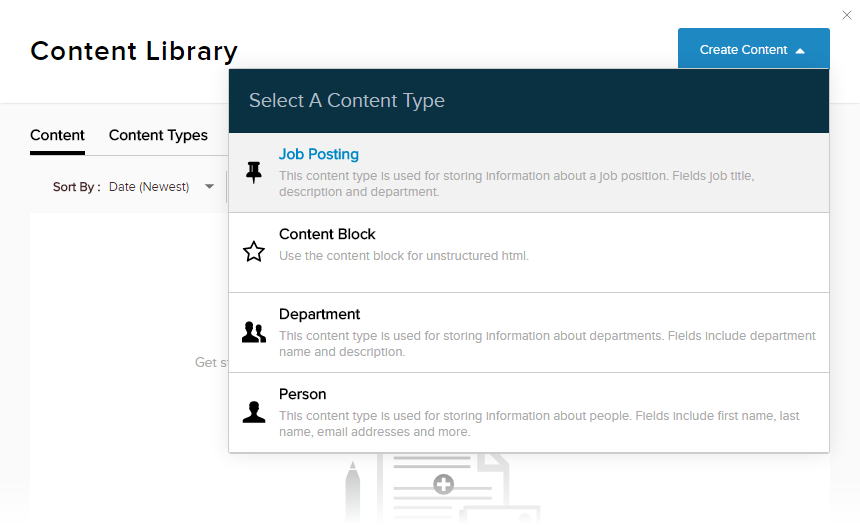This screenshot has width=860, height=525.
Task: Click the Department description about departments
Action: [x=547, y=343]
